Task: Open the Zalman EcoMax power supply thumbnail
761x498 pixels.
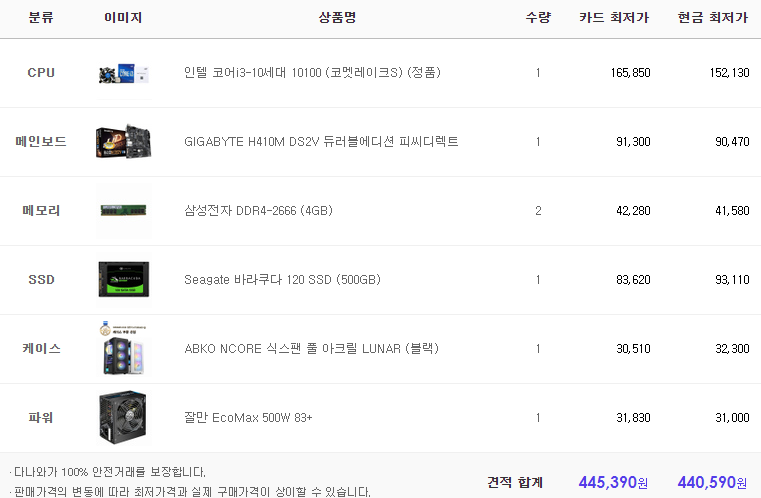Action: (124, 417)
